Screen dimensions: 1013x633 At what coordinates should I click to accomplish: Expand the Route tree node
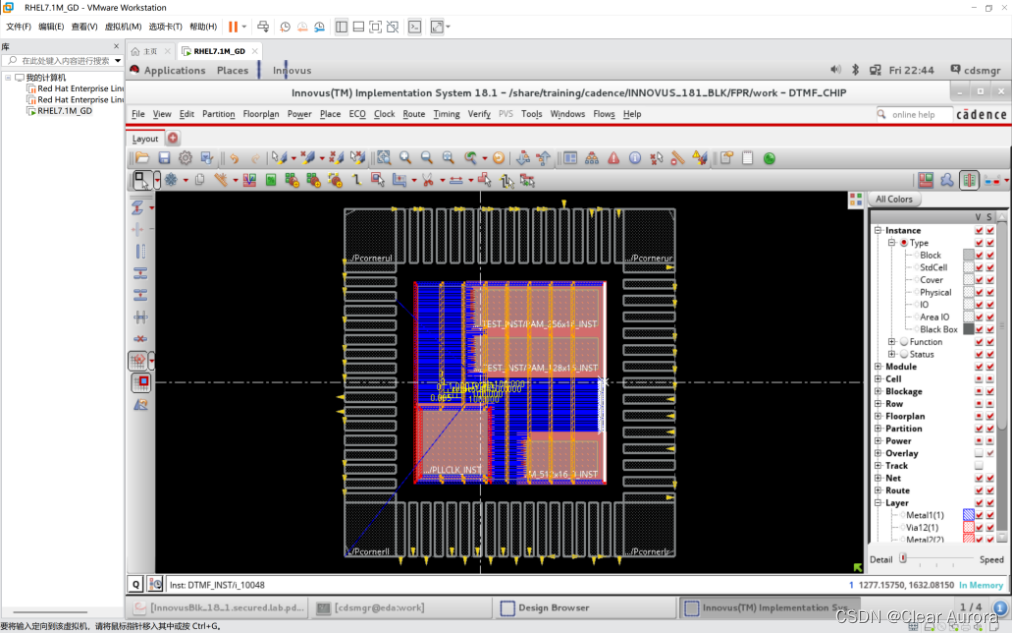[x=879, y=490]
